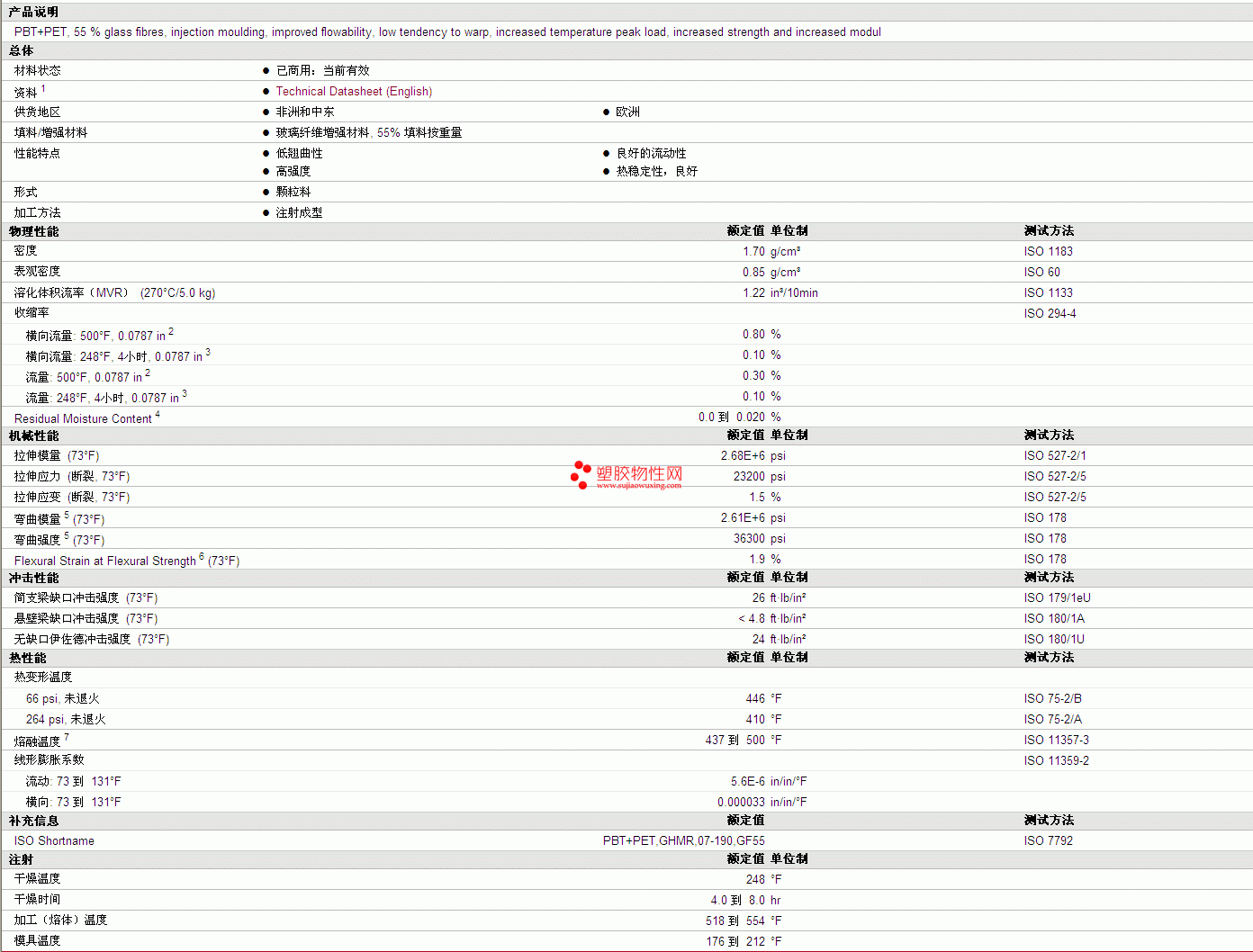
Task: Click the 注射成型 processing method value
Action: pyautogui.click(x=300, y=212)
